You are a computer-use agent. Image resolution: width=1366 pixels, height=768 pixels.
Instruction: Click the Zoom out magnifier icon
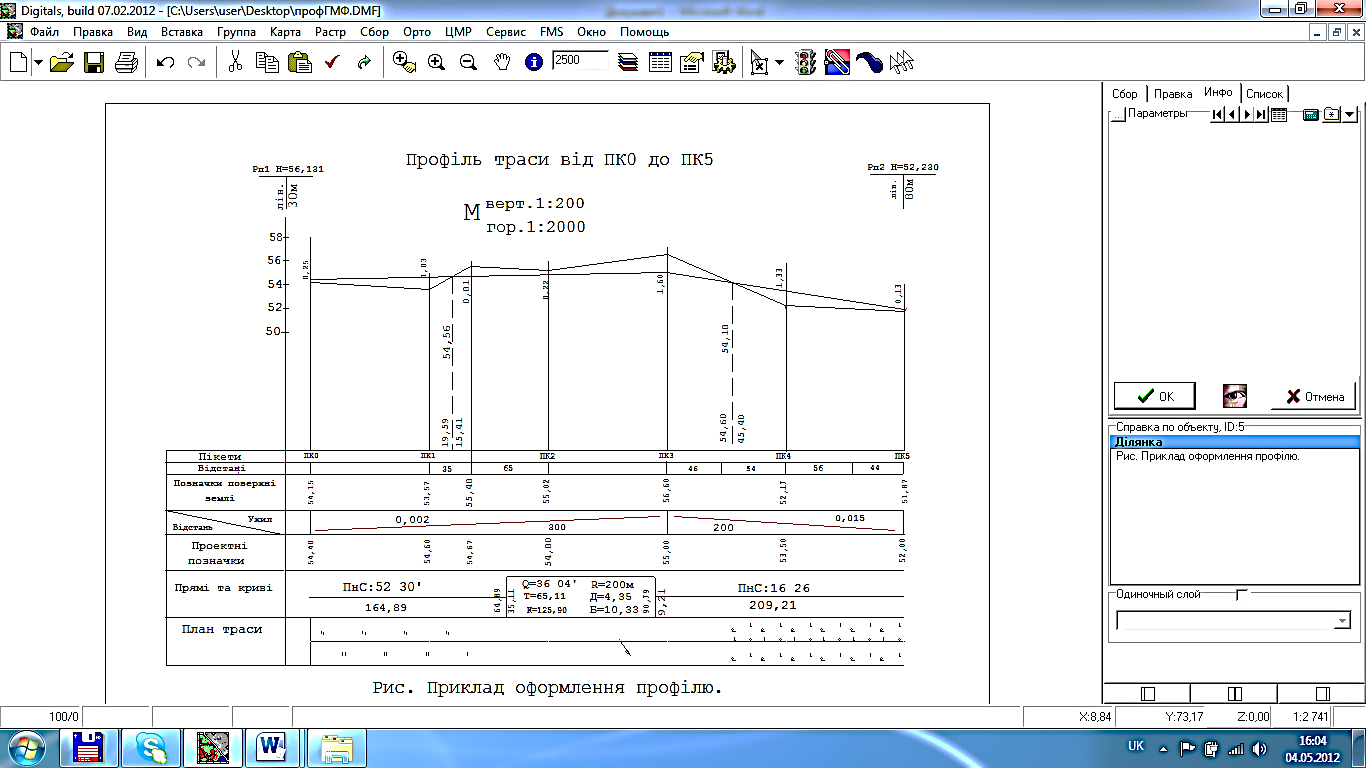pos(468,62)
